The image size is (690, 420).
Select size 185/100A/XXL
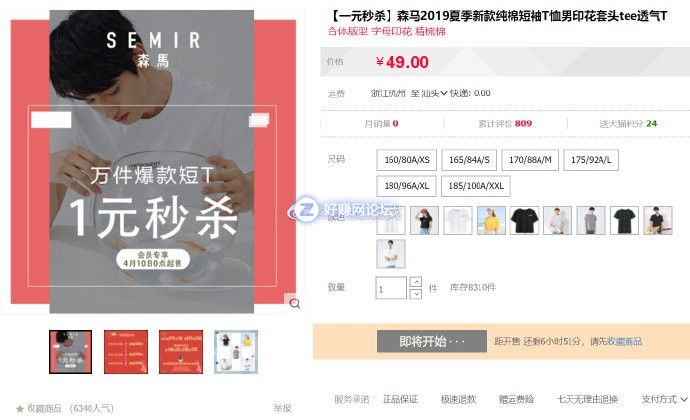point(476,186)
